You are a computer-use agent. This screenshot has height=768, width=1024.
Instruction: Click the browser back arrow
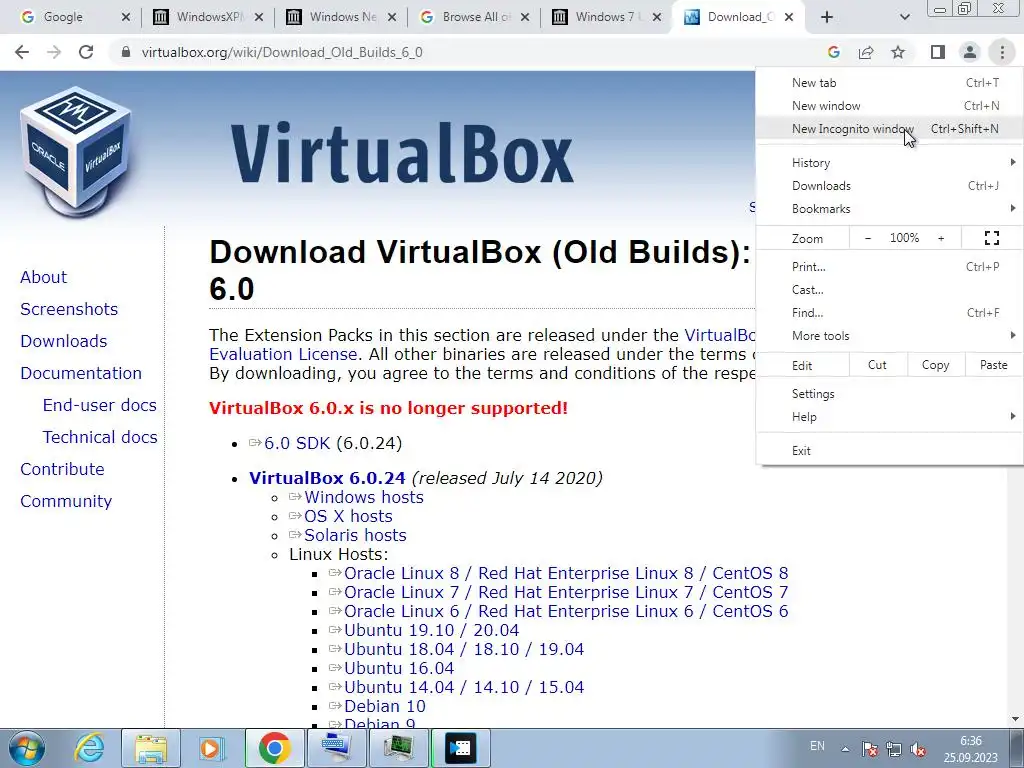22,52
